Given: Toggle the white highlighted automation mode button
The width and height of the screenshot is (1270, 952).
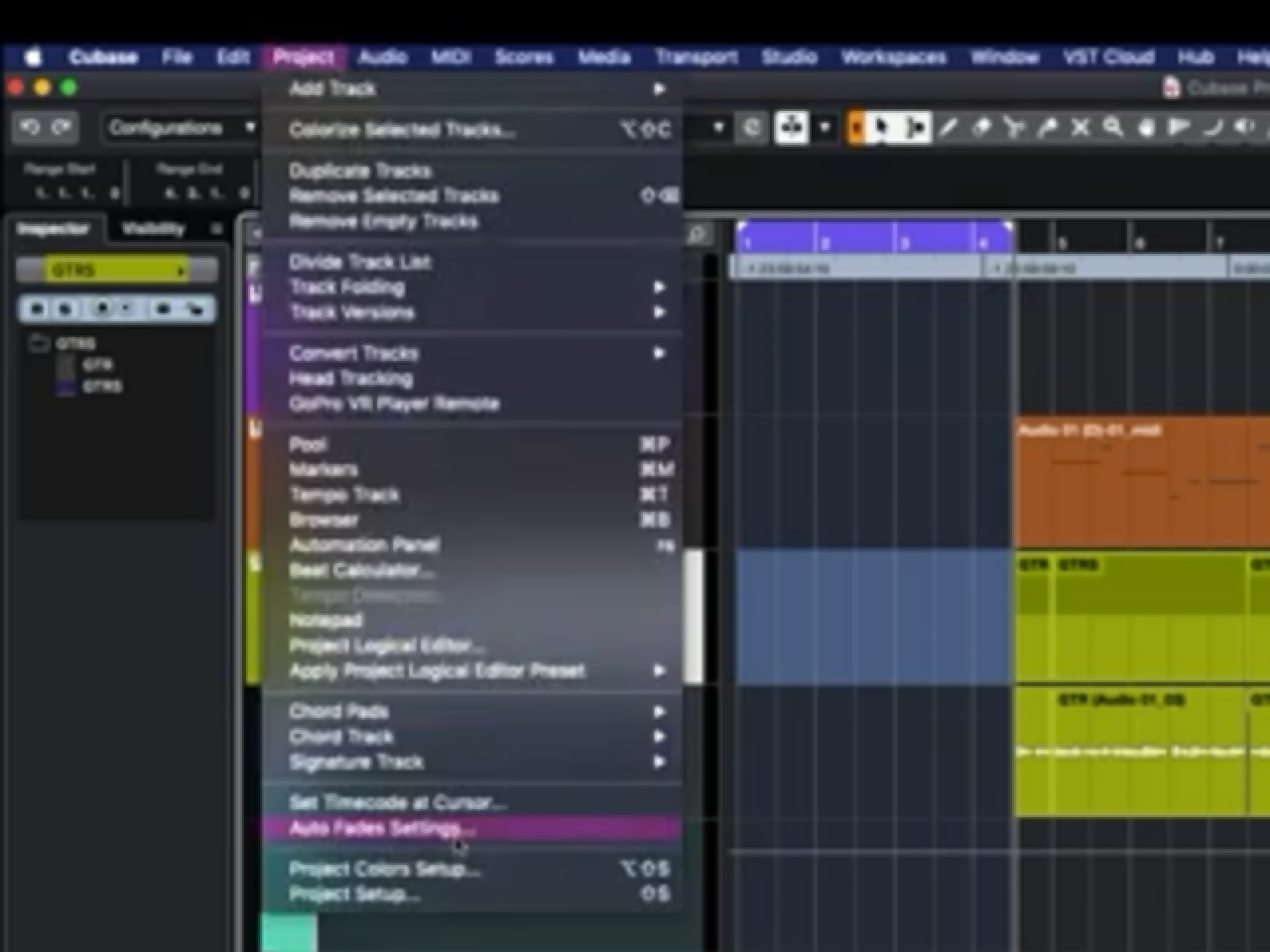Looking at the screenshot, I should [791, 128].
